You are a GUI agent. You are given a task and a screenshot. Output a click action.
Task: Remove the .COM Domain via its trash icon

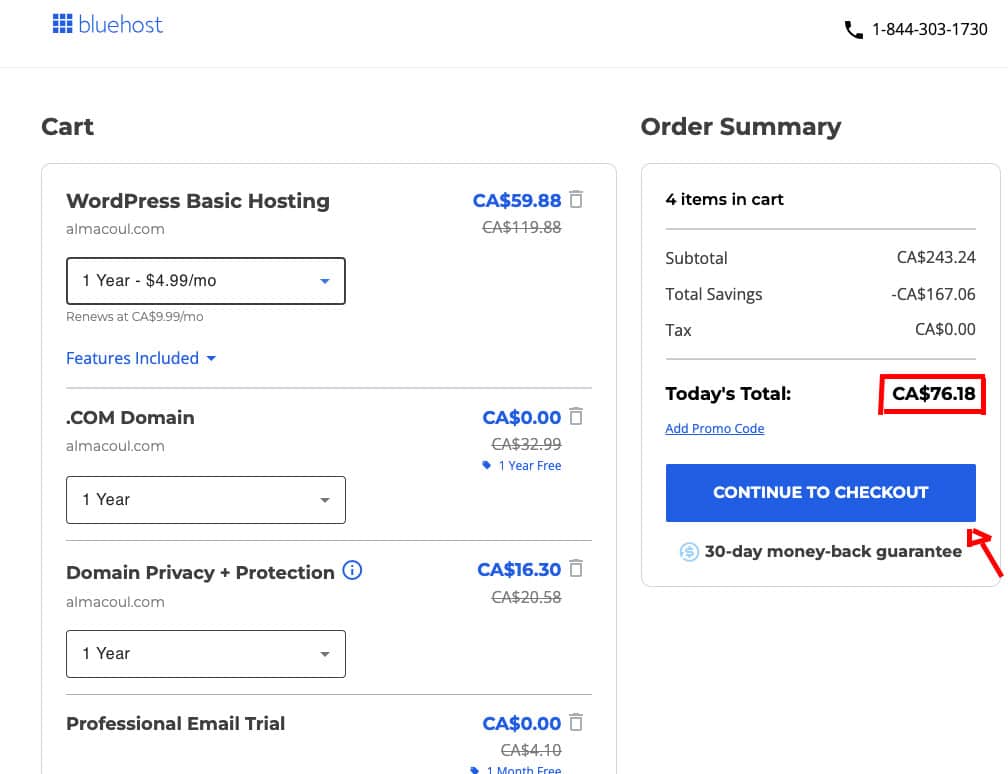577,417
